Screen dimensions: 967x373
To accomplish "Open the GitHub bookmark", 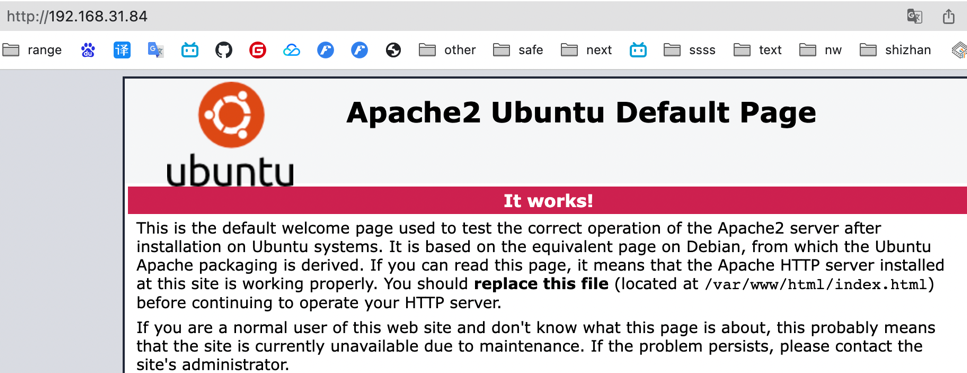I will coord(224,50).
